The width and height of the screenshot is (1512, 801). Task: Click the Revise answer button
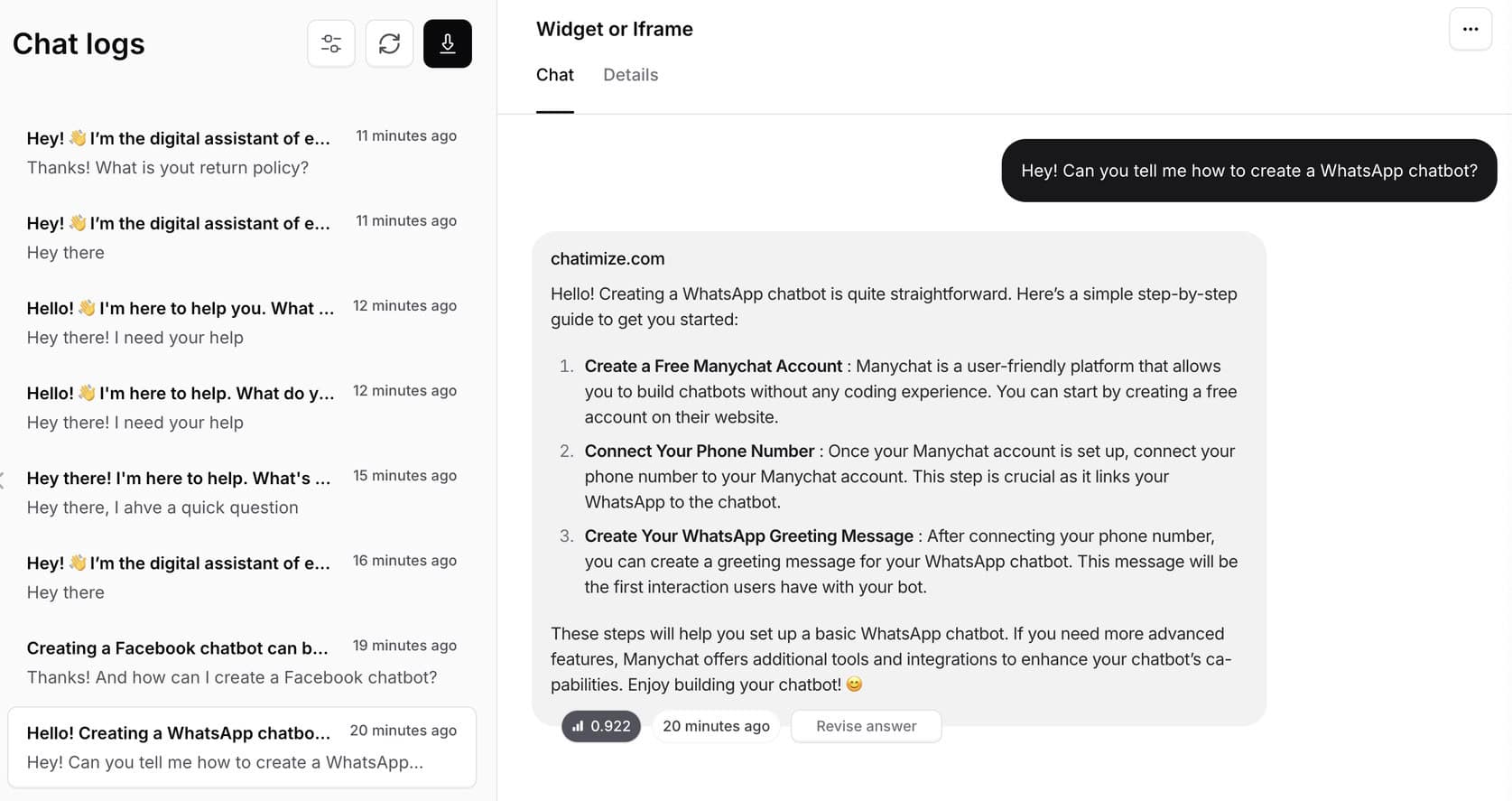point(866,726)
